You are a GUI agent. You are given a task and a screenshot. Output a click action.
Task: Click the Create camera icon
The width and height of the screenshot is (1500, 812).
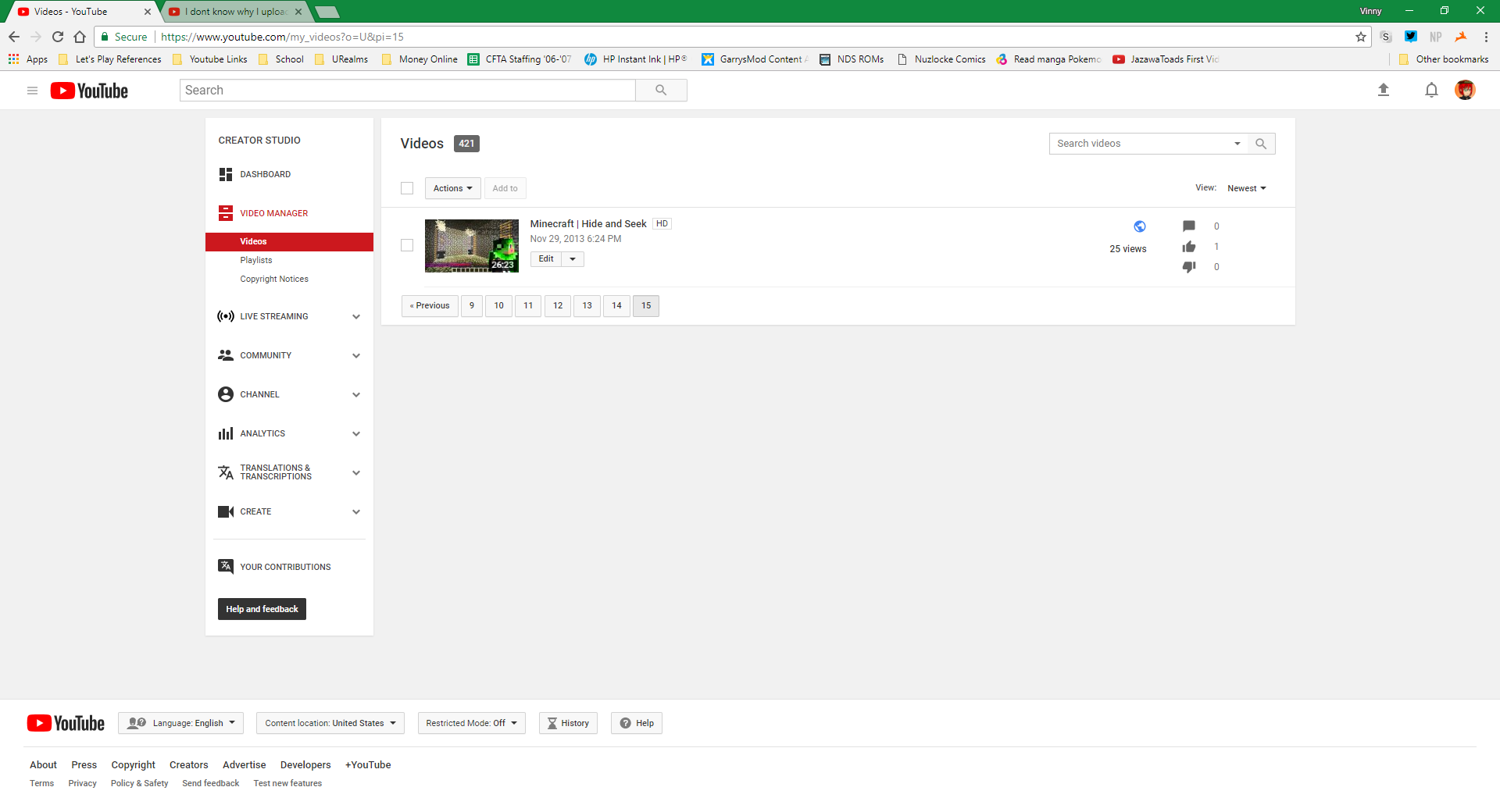(226, 511)
